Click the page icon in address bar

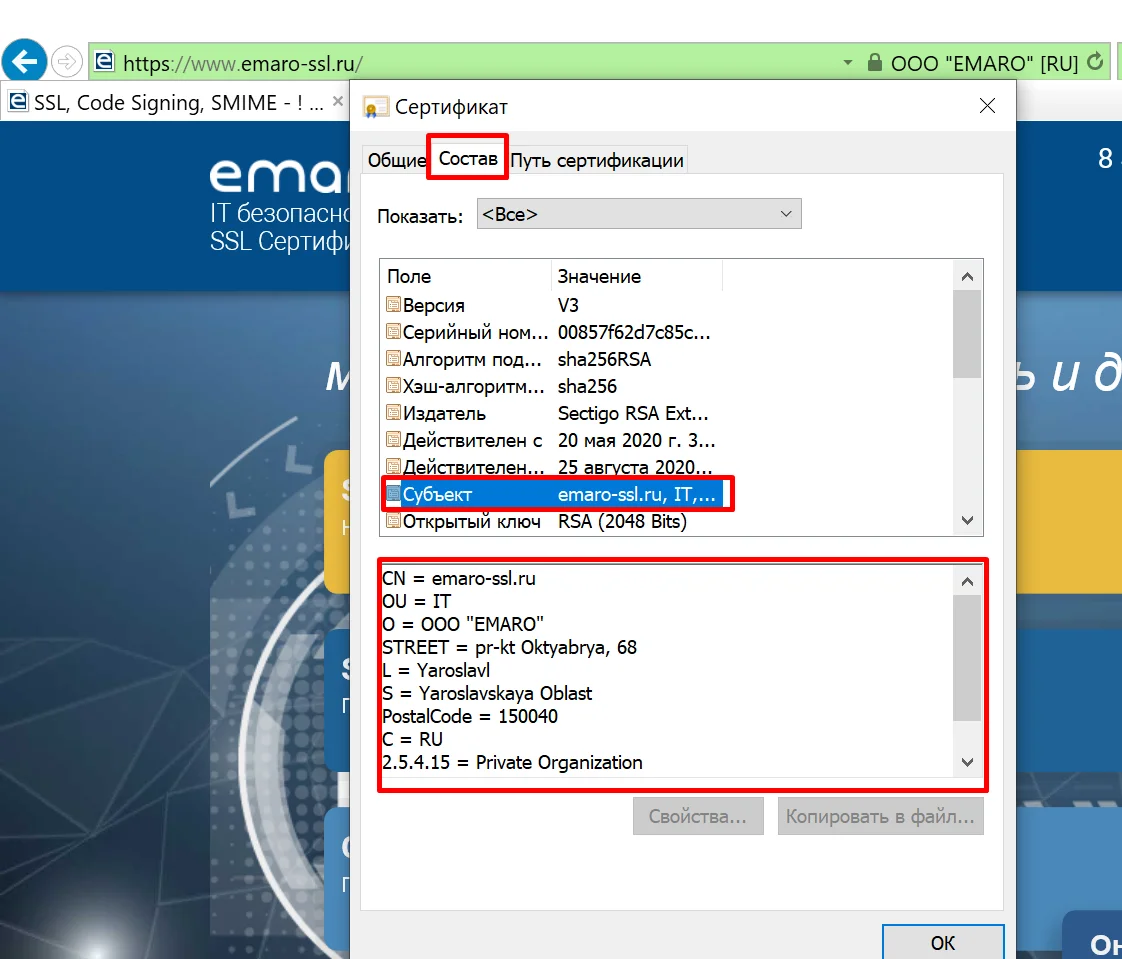point(104,62)
